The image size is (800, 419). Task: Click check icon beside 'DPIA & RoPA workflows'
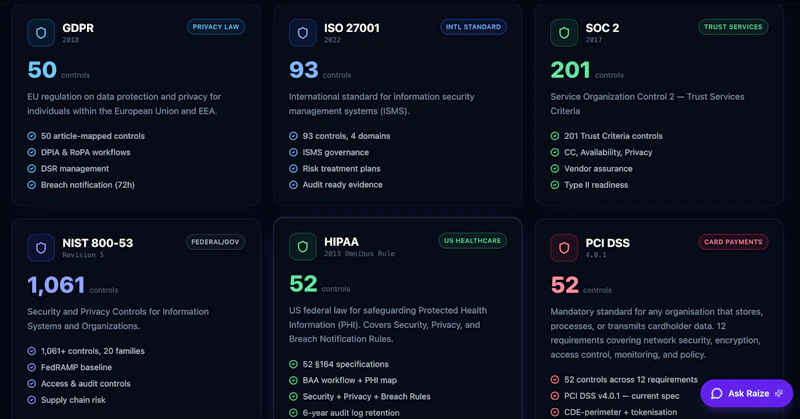(x=32, y=153)
